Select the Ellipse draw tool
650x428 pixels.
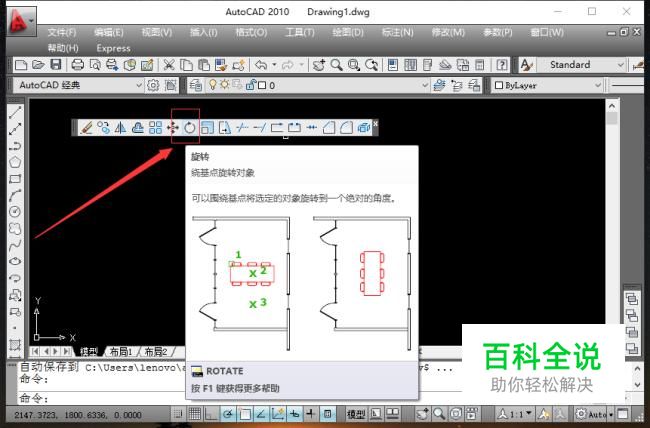point(15,262)
